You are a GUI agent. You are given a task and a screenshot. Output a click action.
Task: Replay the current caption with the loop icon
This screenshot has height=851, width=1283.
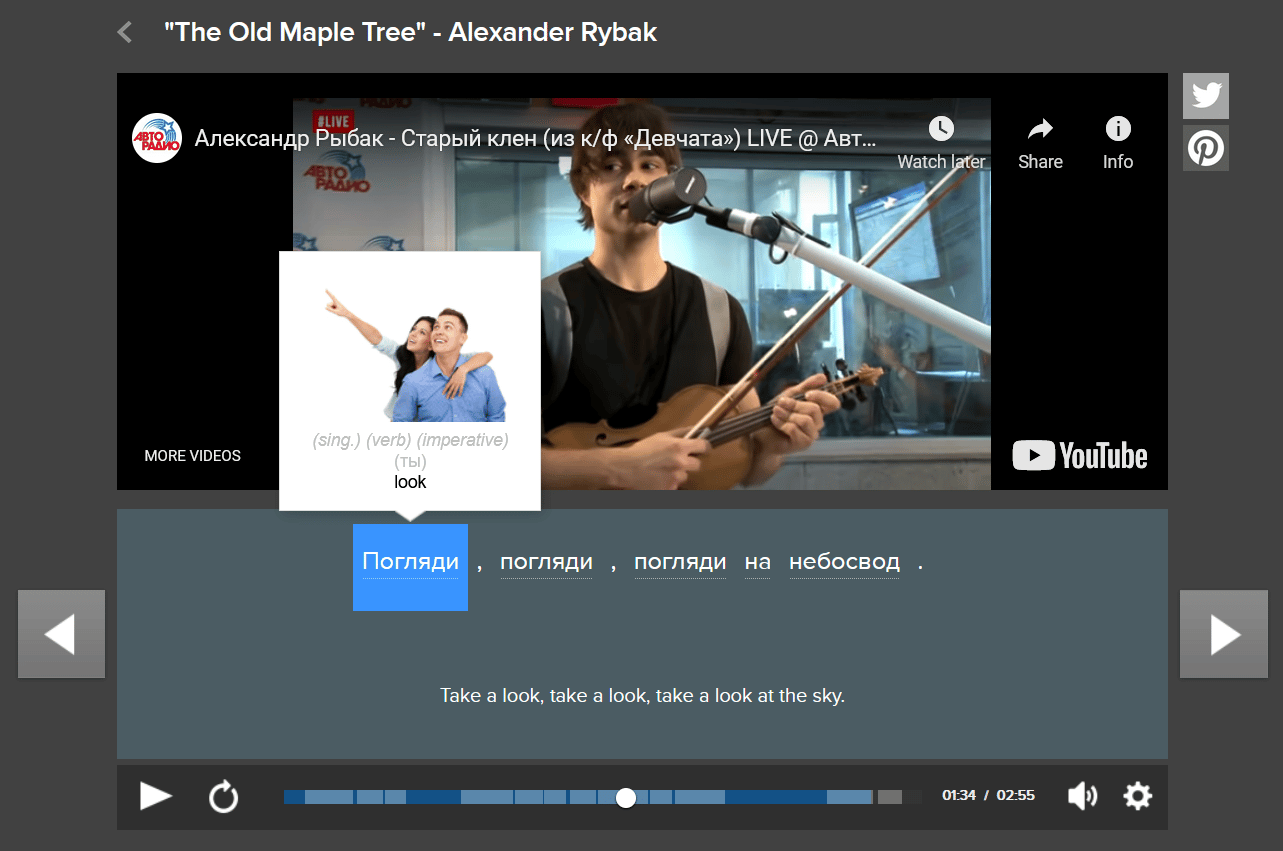tap(223, 797)
